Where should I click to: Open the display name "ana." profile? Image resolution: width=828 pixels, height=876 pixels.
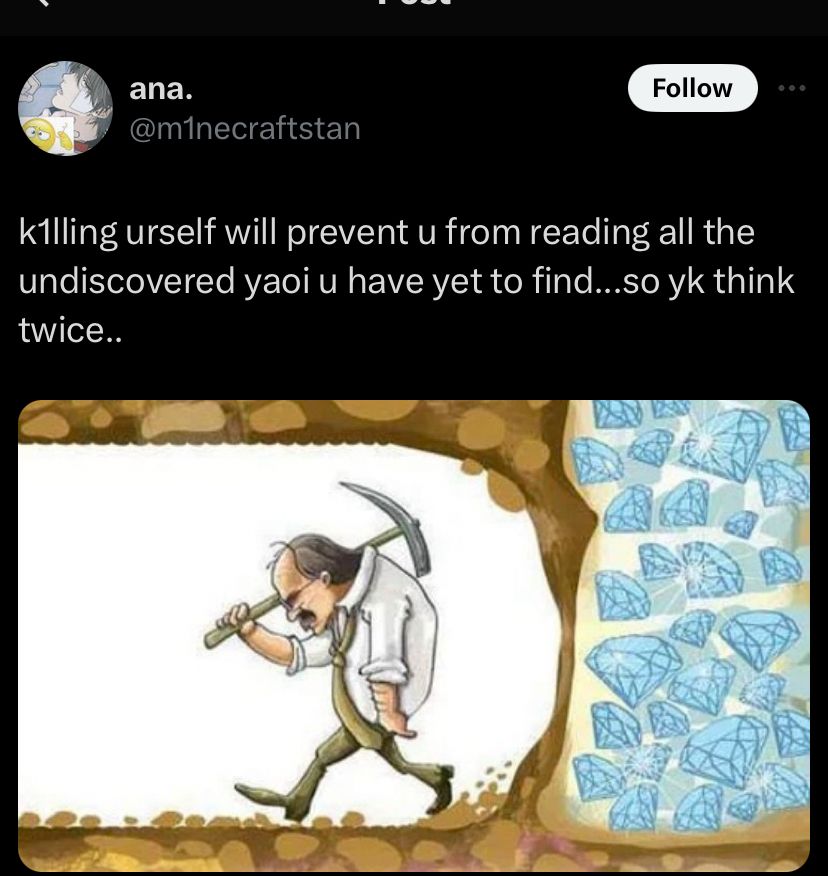tap(161, 89)
